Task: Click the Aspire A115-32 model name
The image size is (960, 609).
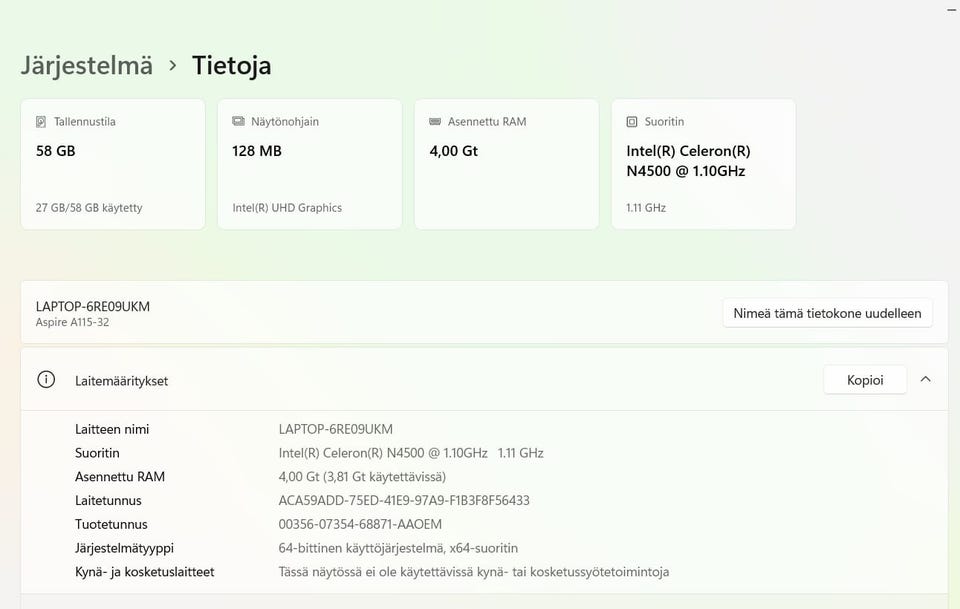Action: coord(73,322)
